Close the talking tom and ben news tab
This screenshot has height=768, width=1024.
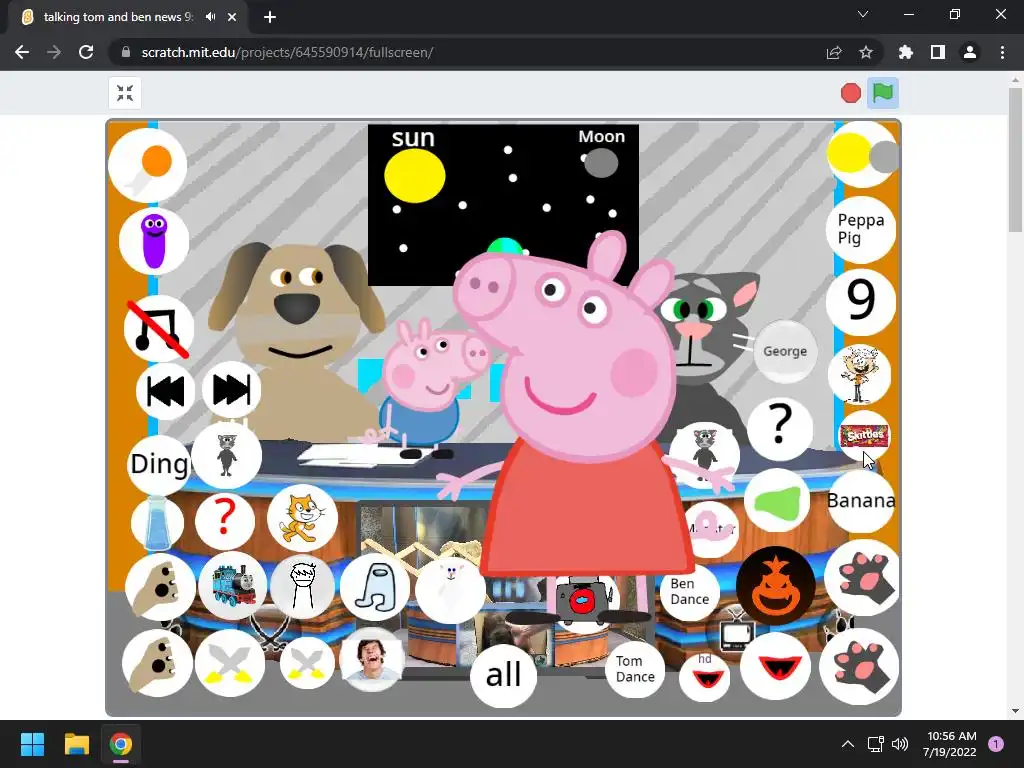pos(232,17)
